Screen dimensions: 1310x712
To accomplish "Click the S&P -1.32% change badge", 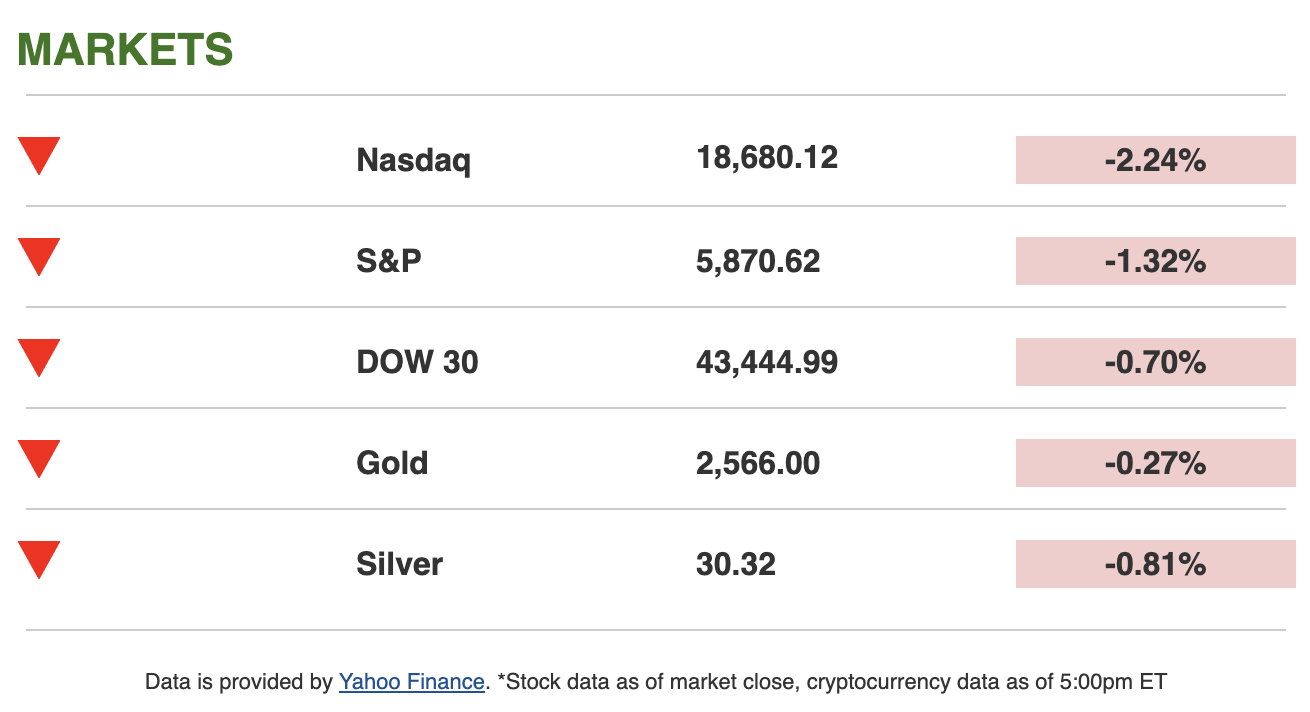I will point(1155,261).
